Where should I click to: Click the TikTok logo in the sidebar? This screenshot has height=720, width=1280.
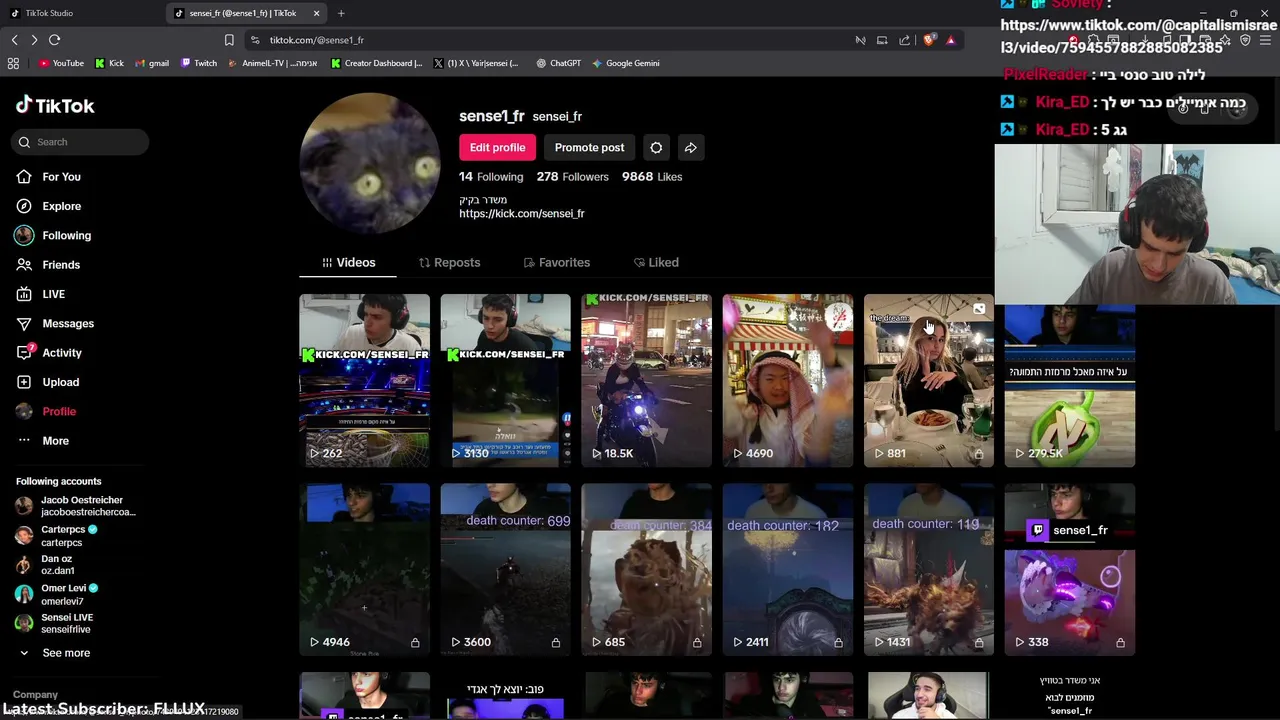pos(55,105)
